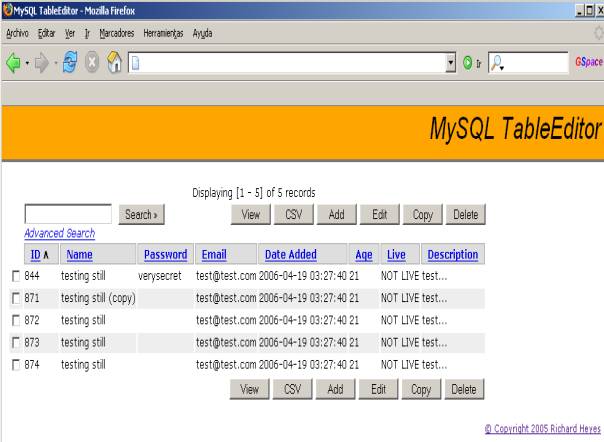Click the bottom Copy button
The width and height of the screenshot is (604, 442).
point(421,389)
